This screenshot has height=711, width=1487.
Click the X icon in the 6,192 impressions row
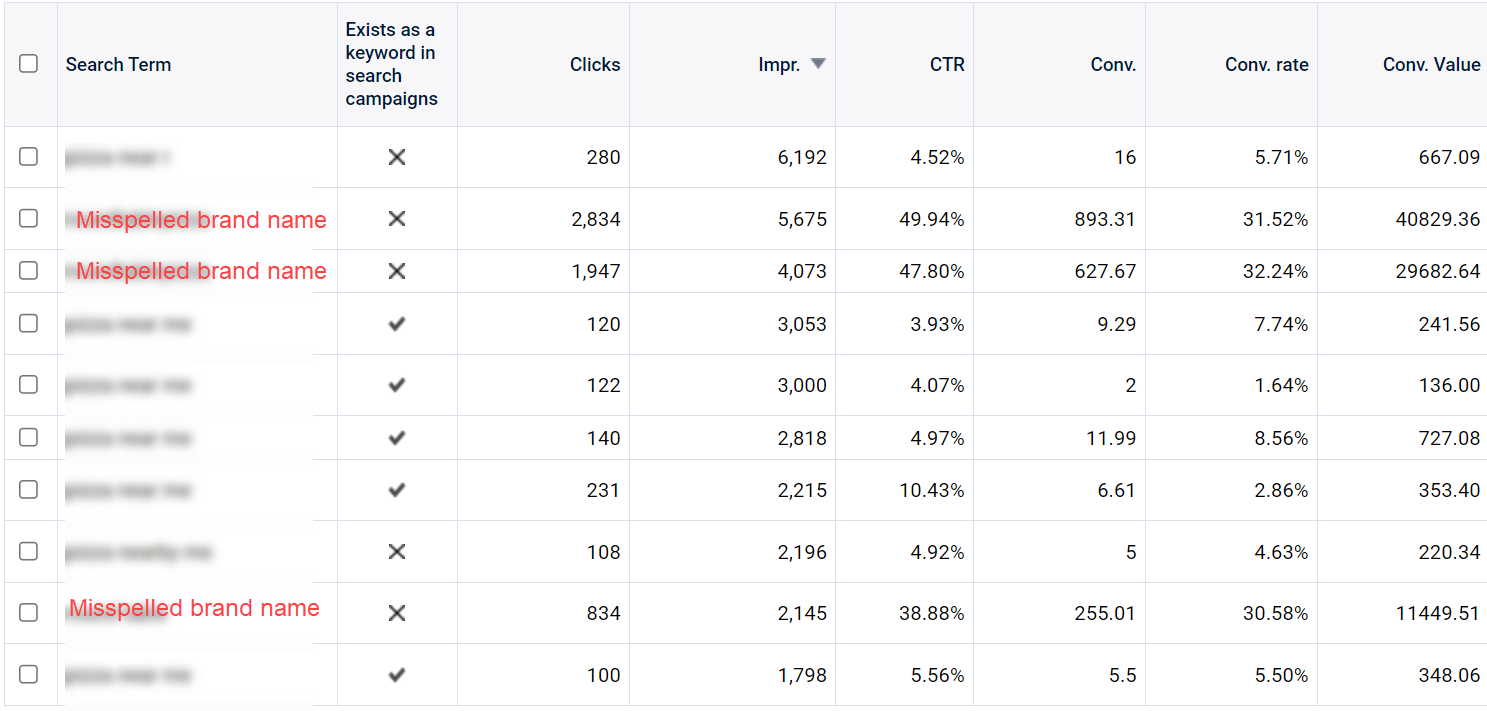click(397, 157)
